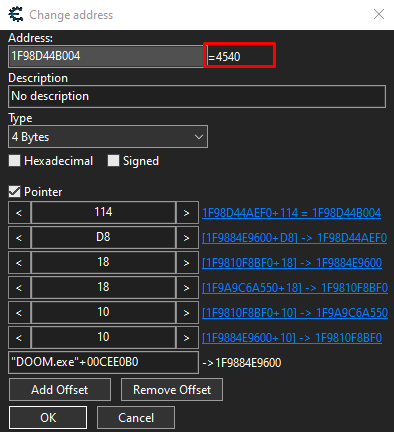This screenshot has height=432, width=394.
Task: Decrease offset 114 with left arrow
Action: [19, 212]
